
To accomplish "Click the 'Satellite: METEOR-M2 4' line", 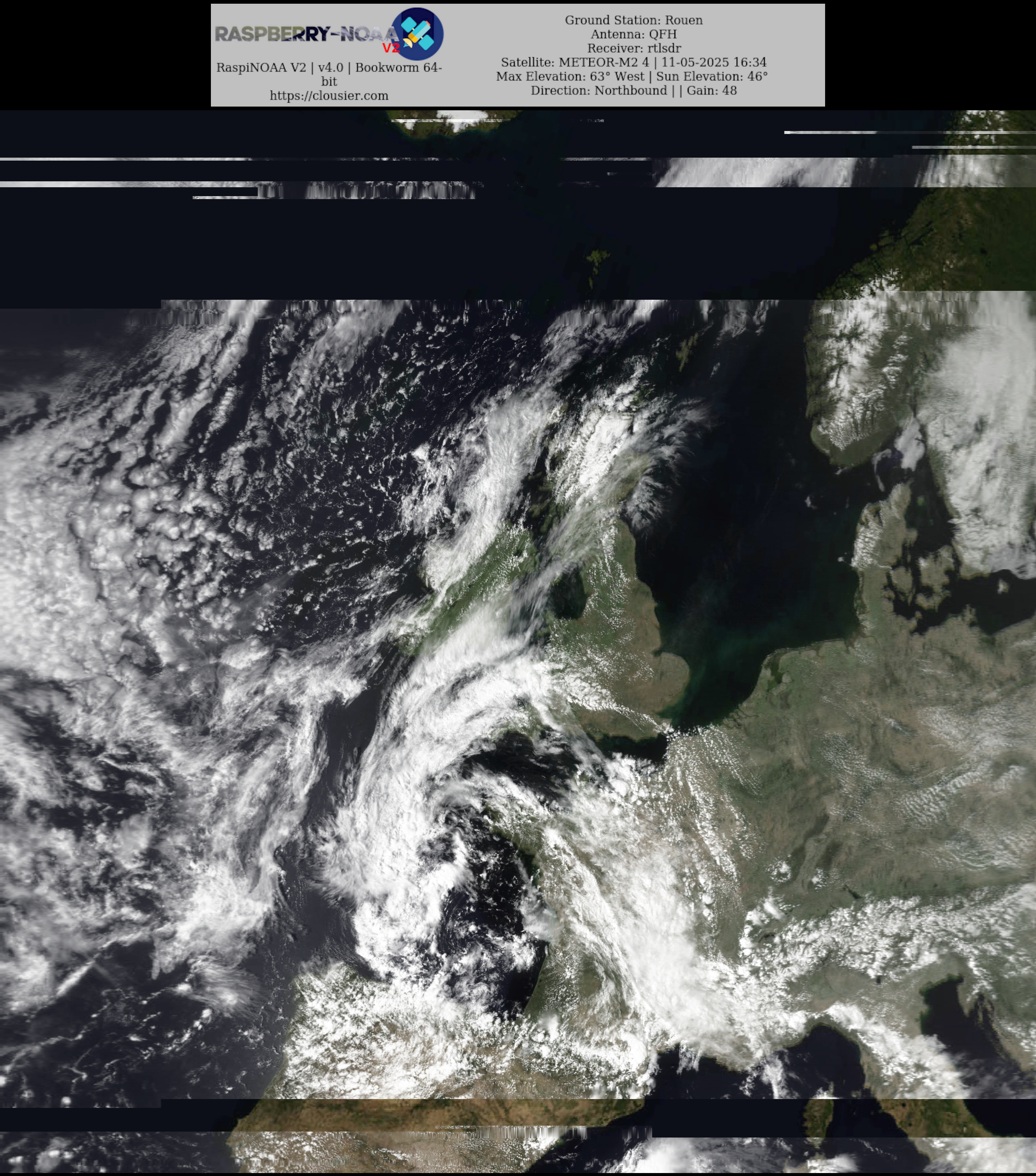I will 633,62.
